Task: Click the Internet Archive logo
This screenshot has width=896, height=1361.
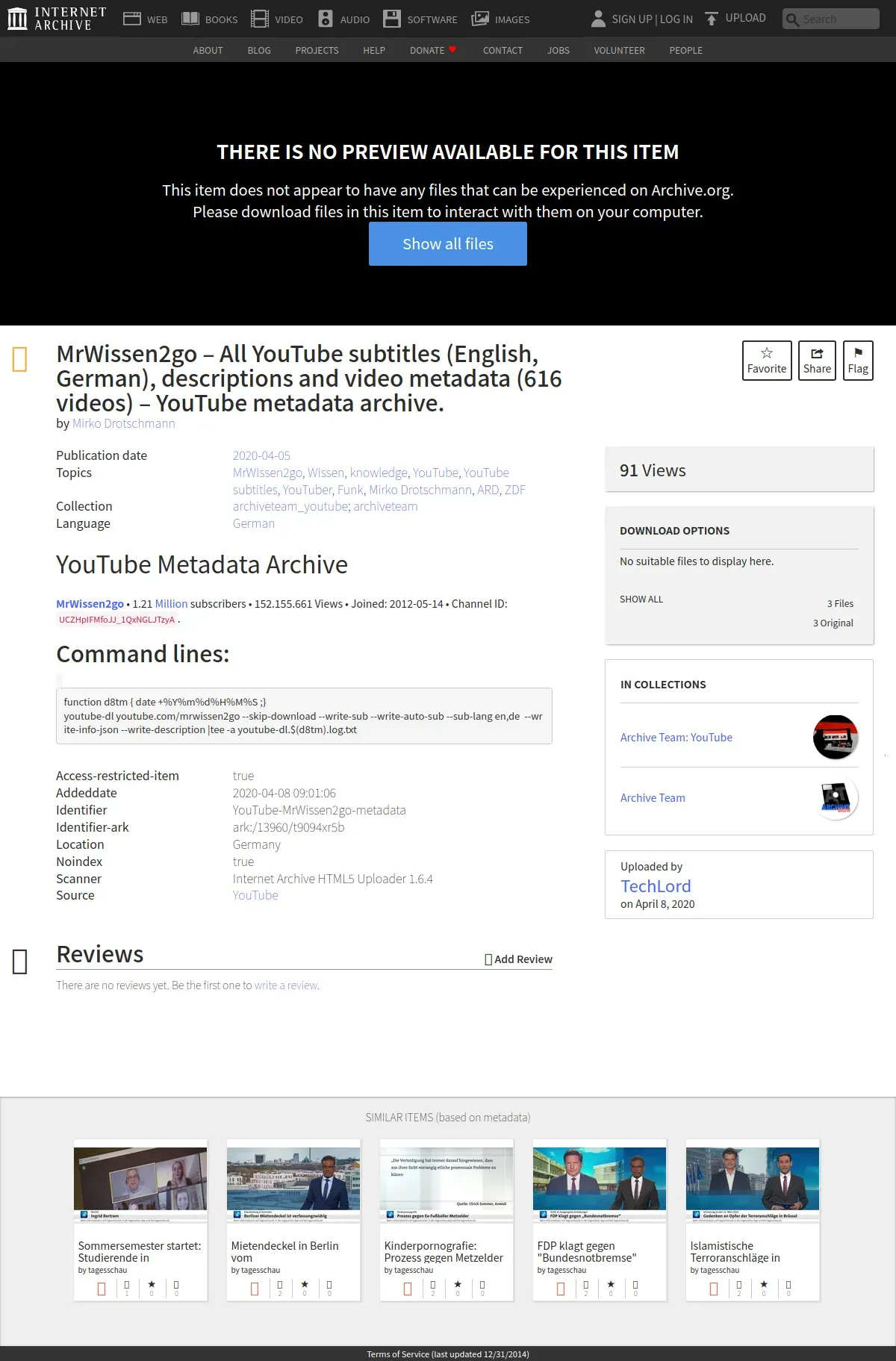Action: coord(57,19)
